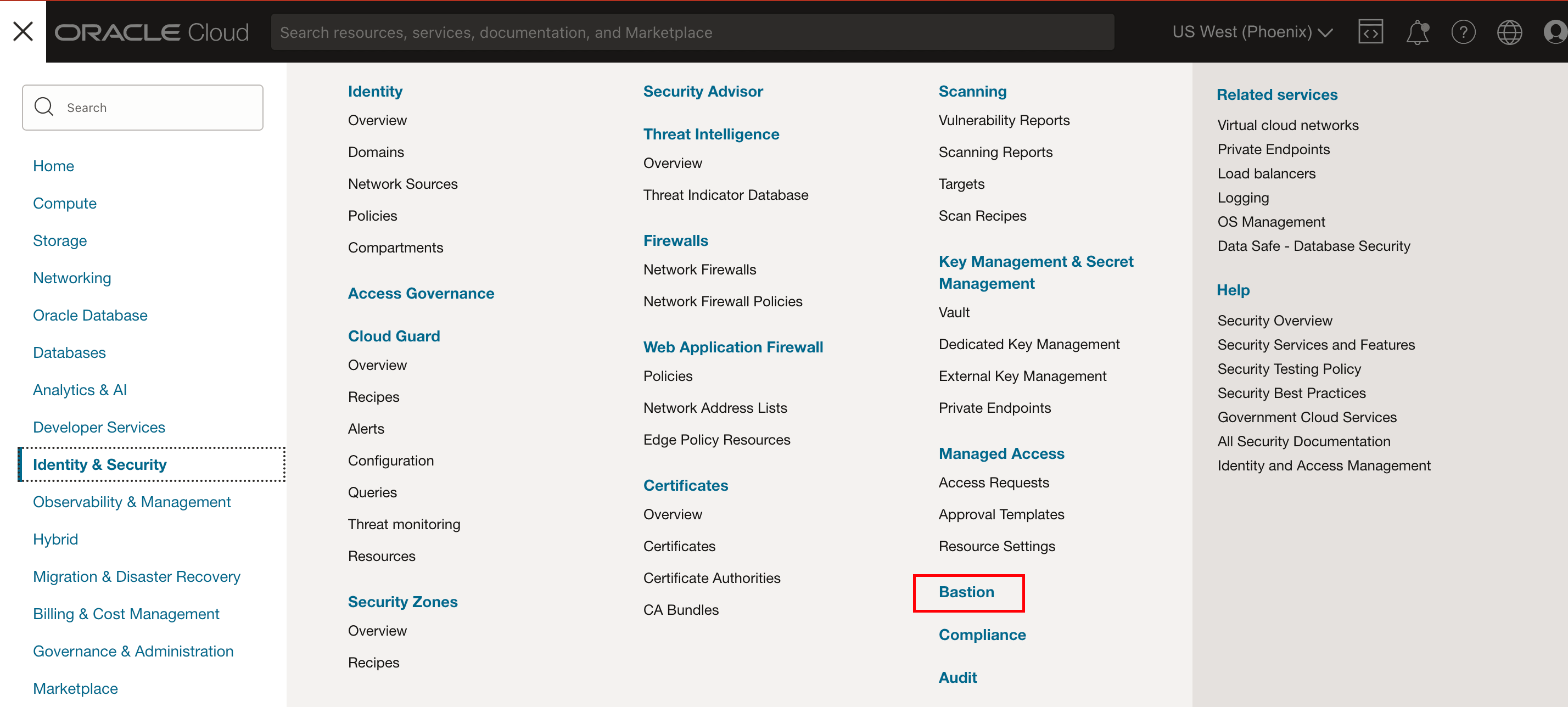This screenshot has width=1568, height=707.
Task: Open Cloud Shell developer tools icon
Action: [1371, 32]
